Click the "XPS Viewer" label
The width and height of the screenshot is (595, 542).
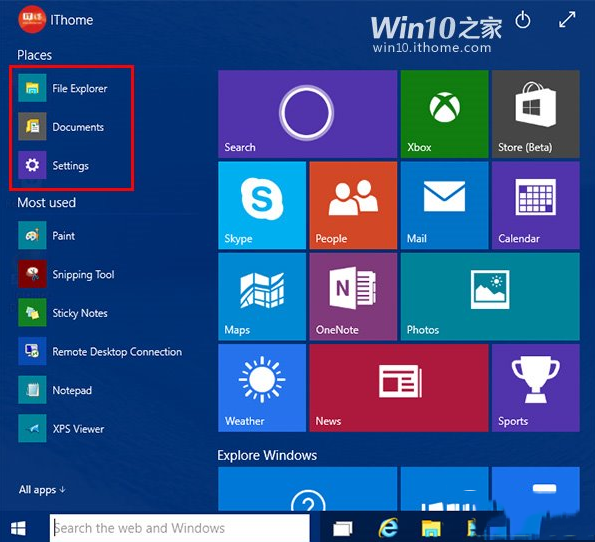78,429
